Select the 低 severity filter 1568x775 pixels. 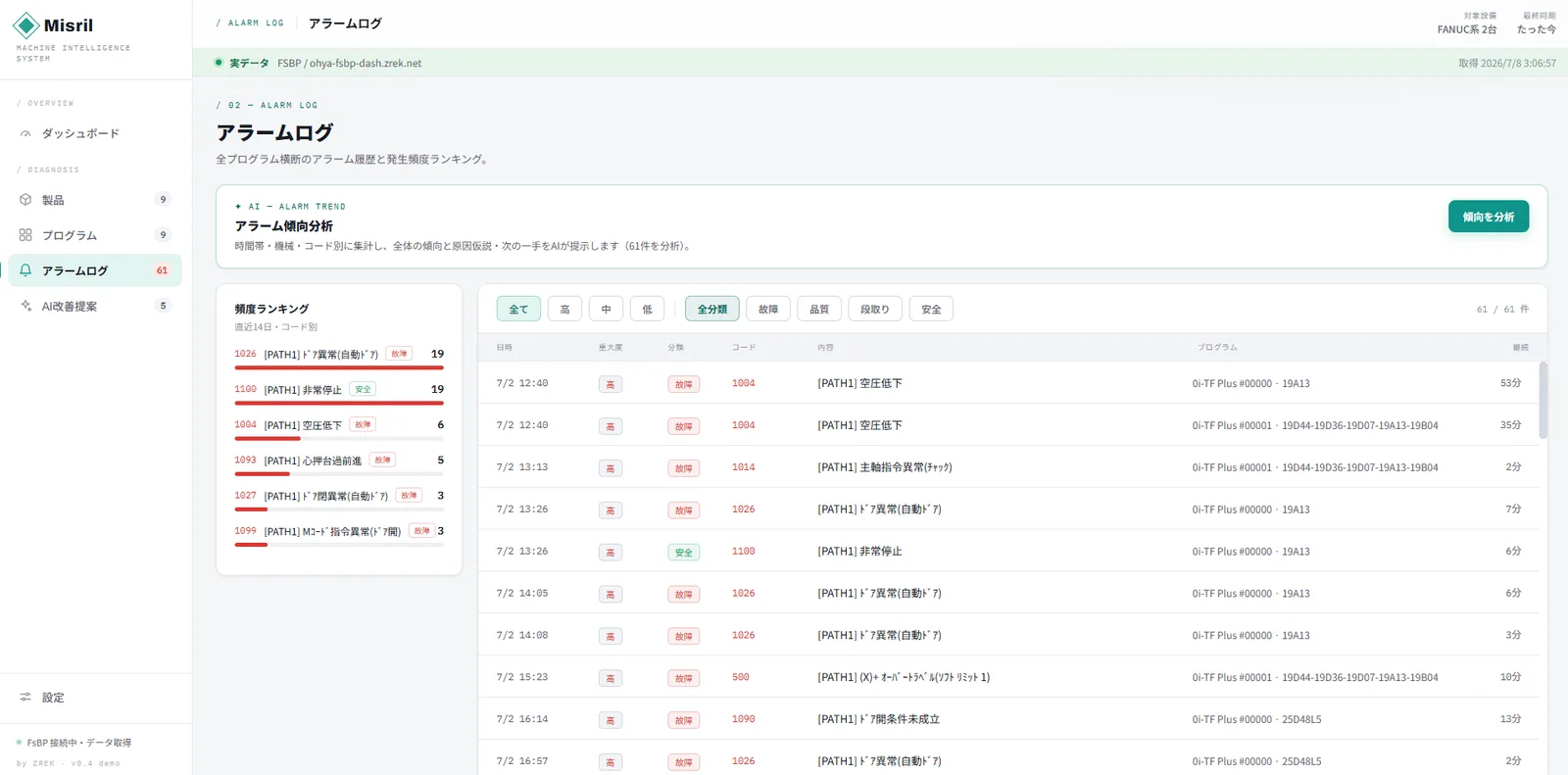tap(647, 309)
